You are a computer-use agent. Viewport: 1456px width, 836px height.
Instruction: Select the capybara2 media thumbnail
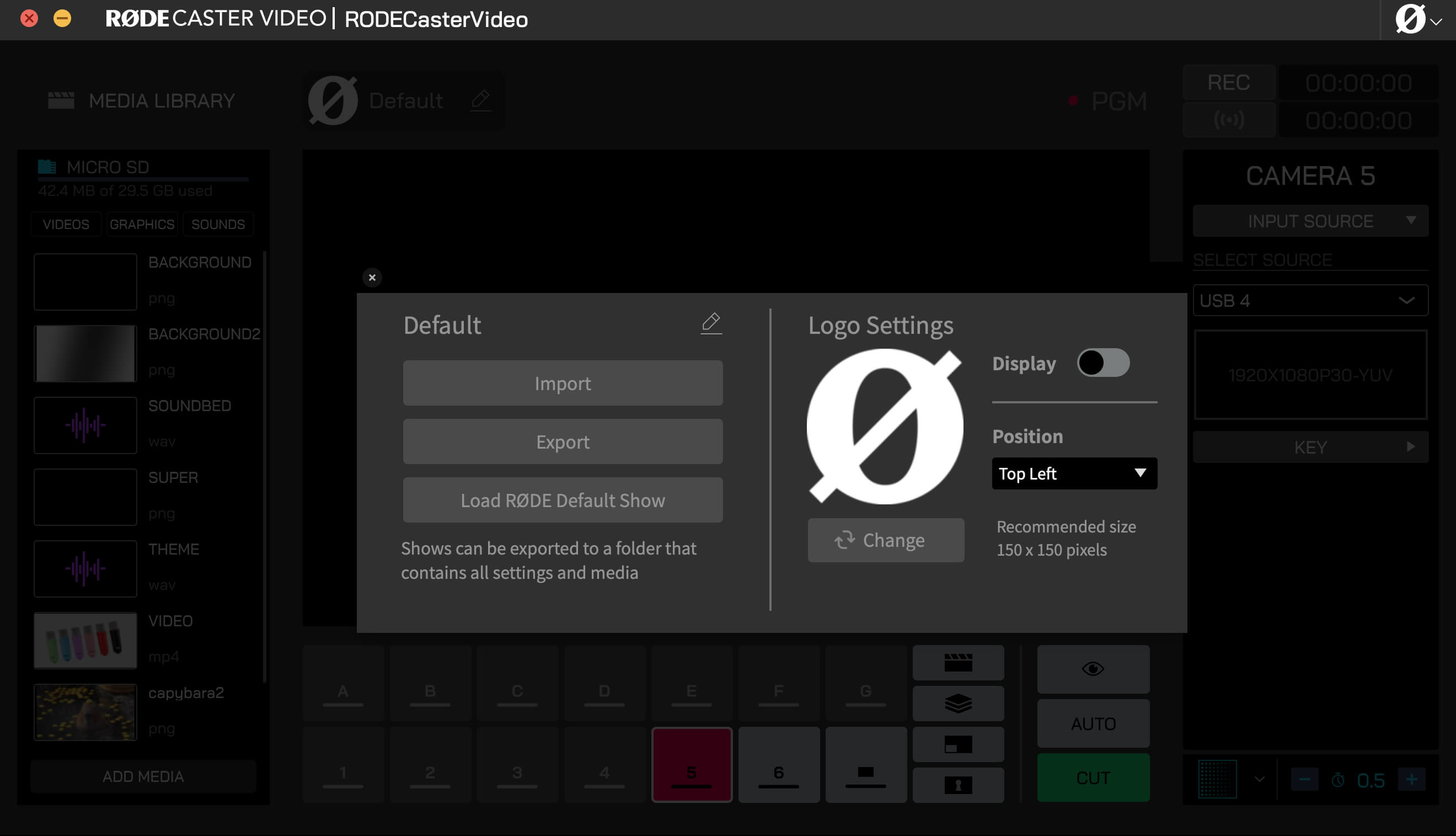click(85, 712)
